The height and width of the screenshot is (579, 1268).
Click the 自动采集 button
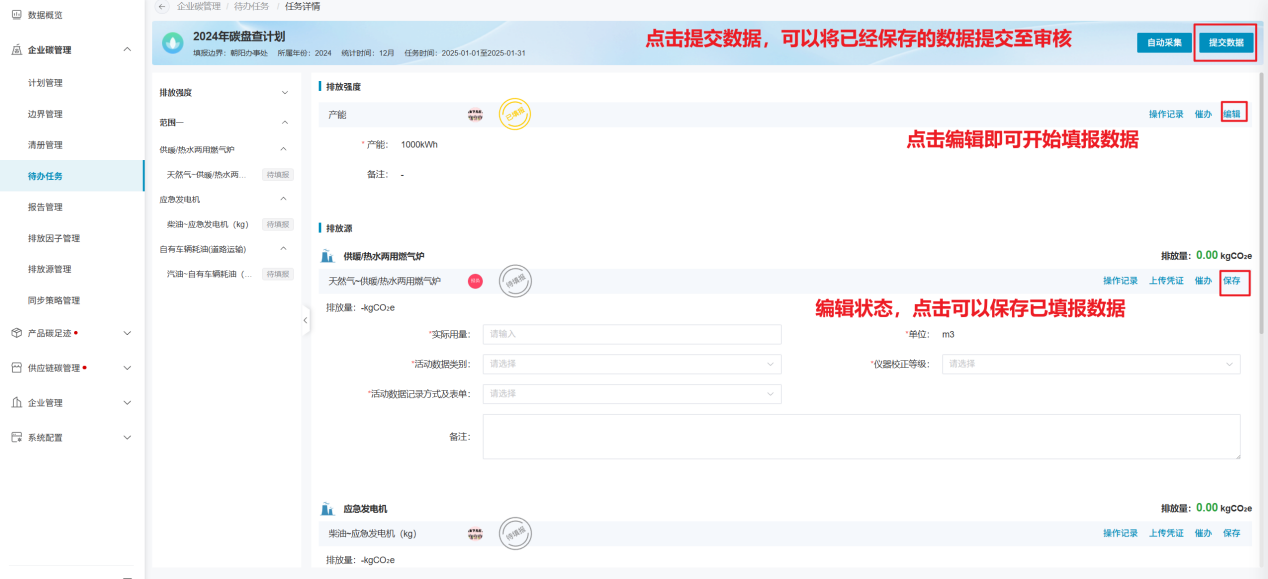(x=1164, y=43)
